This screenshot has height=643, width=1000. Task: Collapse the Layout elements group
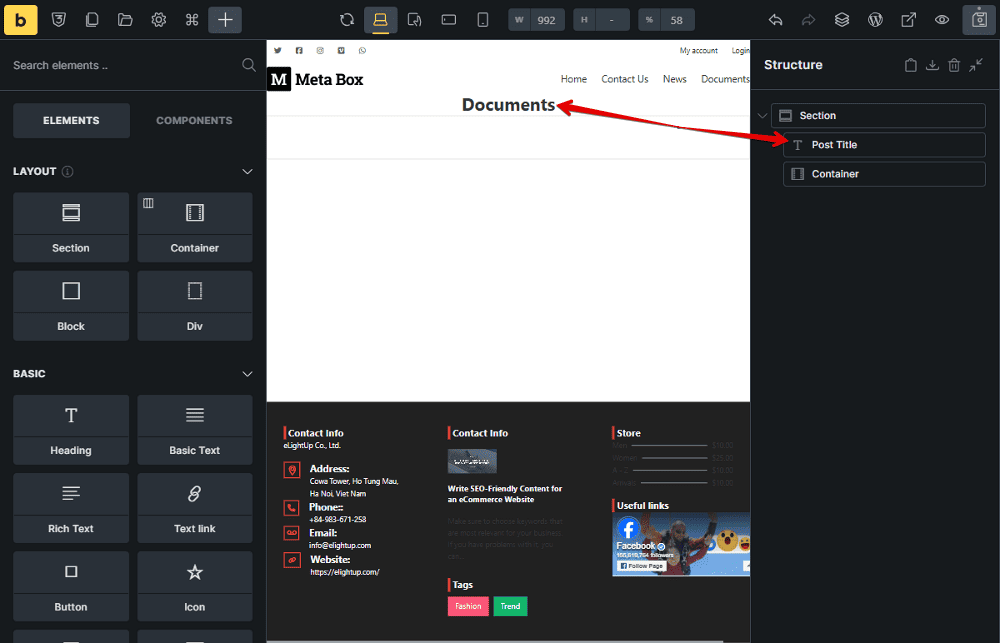click(x=248, y=171)
